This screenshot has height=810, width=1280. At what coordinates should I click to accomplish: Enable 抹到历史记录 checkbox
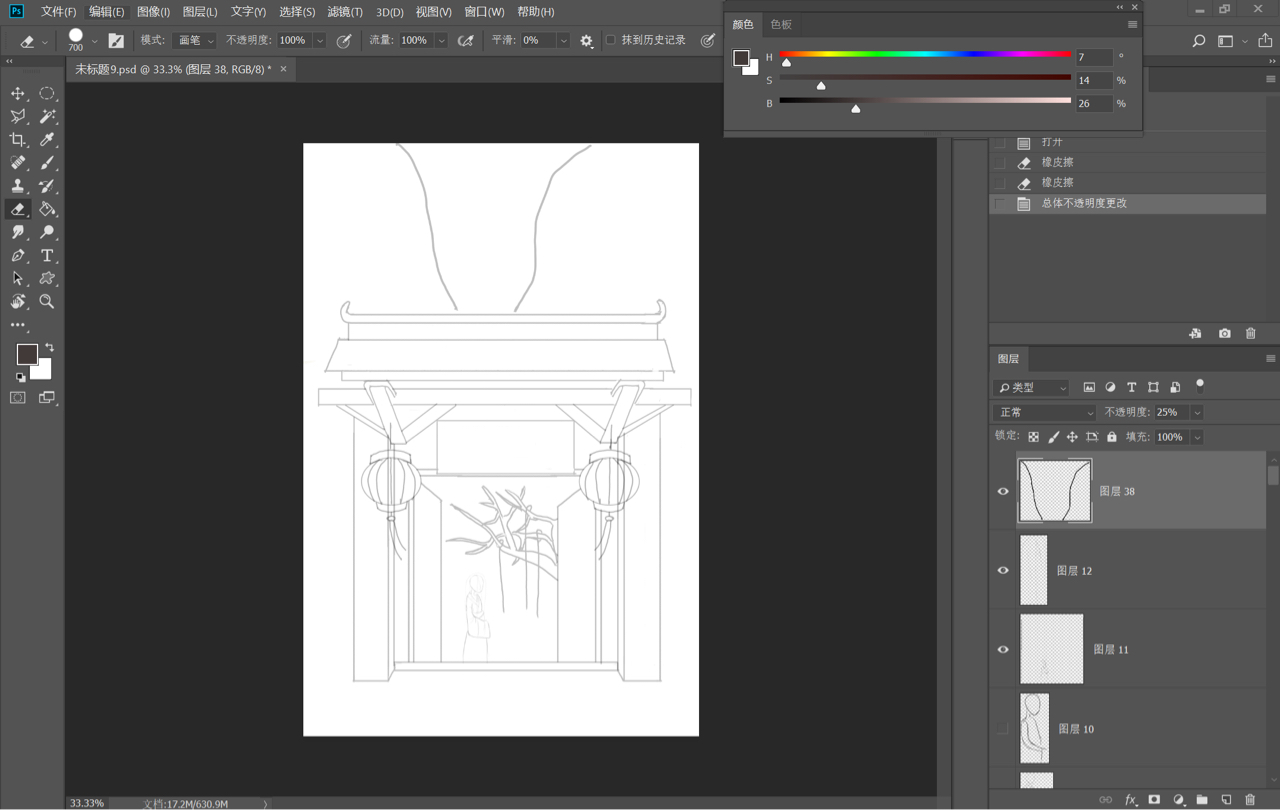(611, 40)
